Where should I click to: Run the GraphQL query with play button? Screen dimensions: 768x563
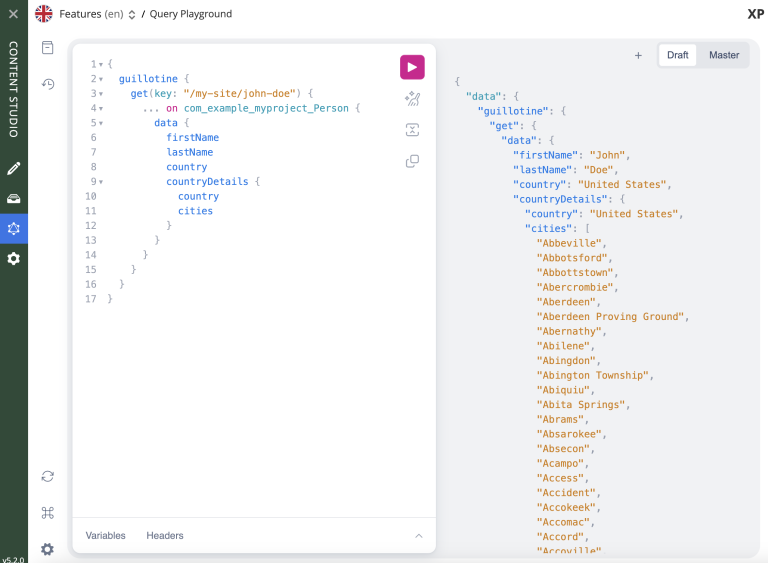coord(412,67)
